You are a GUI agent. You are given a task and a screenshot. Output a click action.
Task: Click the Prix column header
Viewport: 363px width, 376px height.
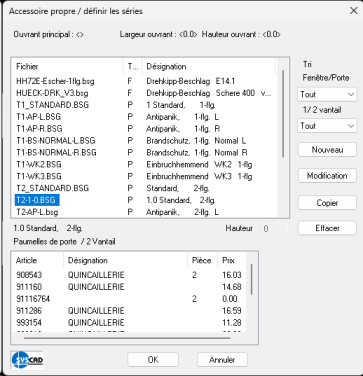click(x=232, y=260)
